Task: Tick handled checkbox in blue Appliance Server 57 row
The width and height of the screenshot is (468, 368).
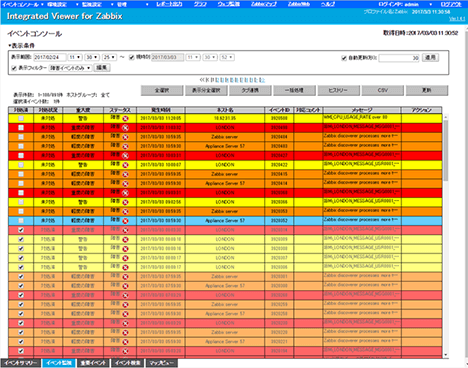Action: pos(21,221)
